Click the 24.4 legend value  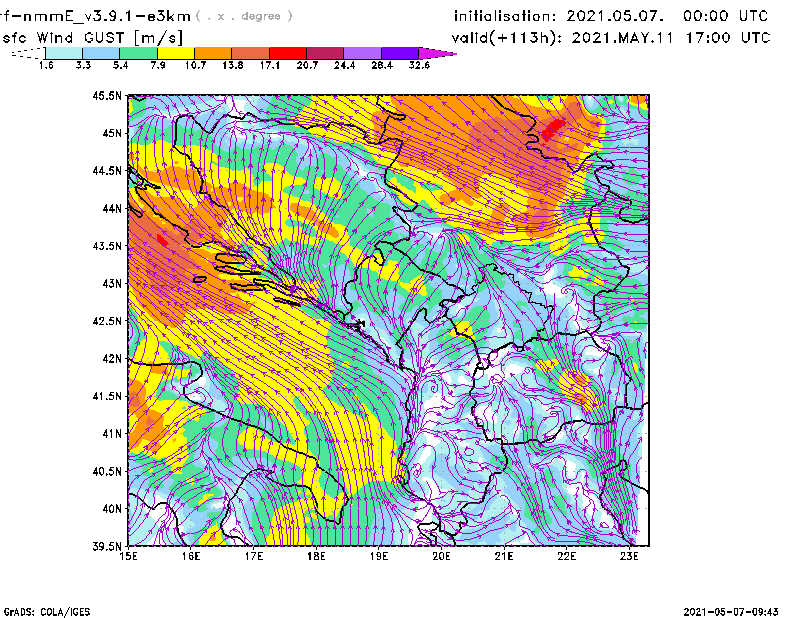click(344, 65)
